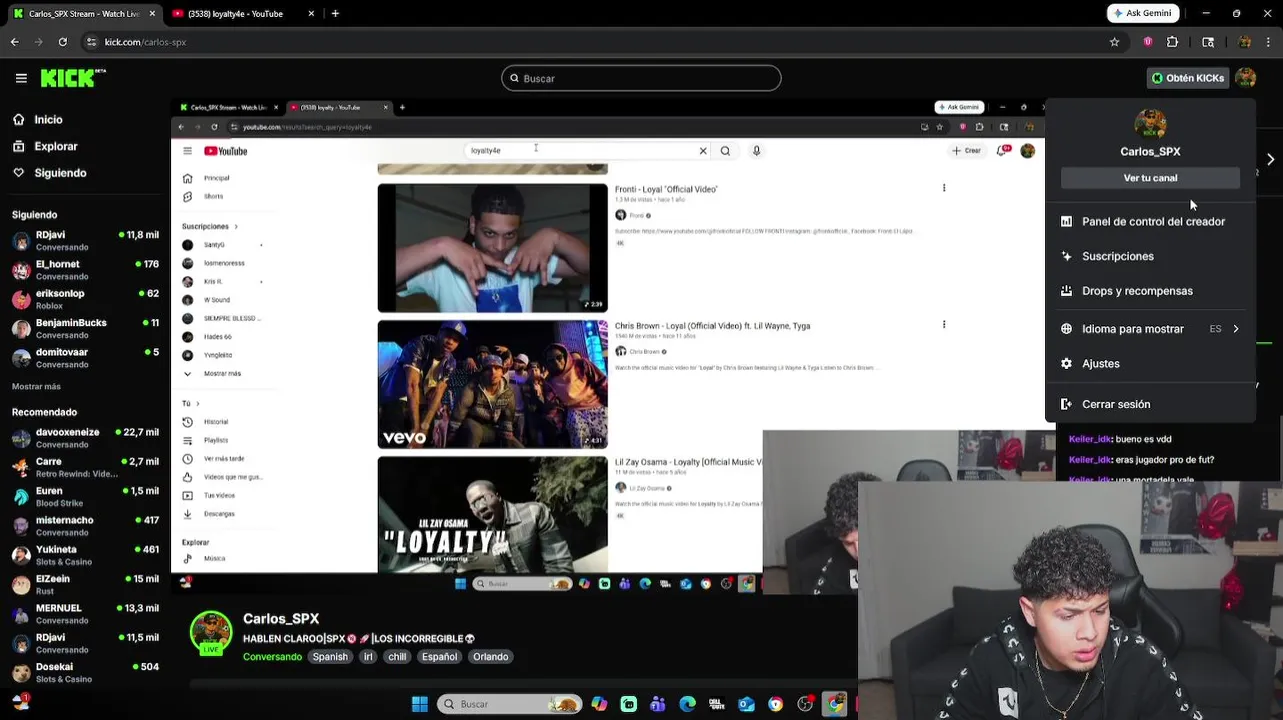Click the Kick search field Buscar
Viewport: 1283px width, 720px height.
(641, 78)
